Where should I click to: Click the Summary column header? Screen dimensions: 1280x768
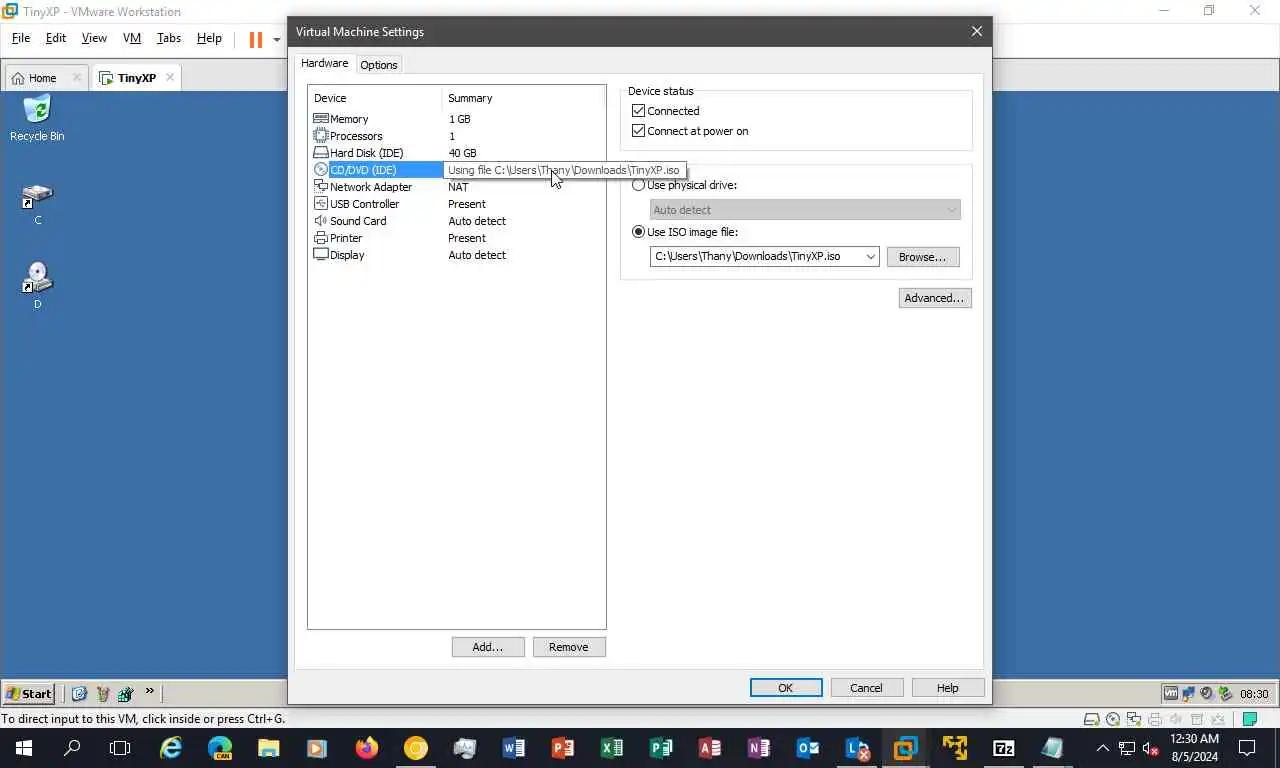524,98
